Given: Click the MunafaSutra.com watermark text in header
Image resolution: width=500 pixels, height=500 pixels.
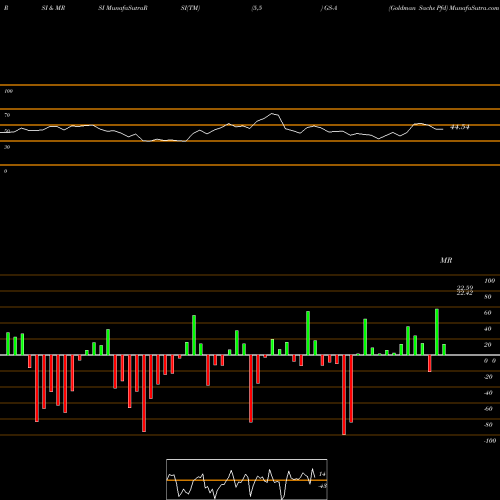Looking at the screenshot, I should (474, 8).
